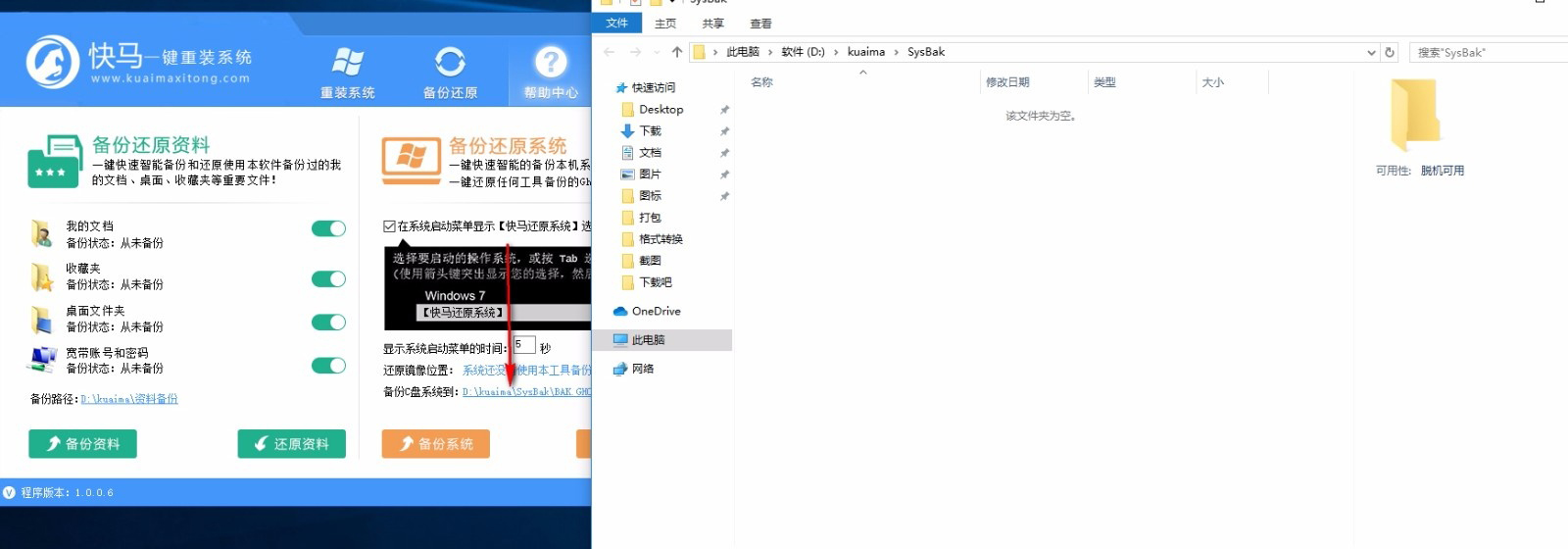Click 收藏夹 star folder icon

tap(41, 277)
